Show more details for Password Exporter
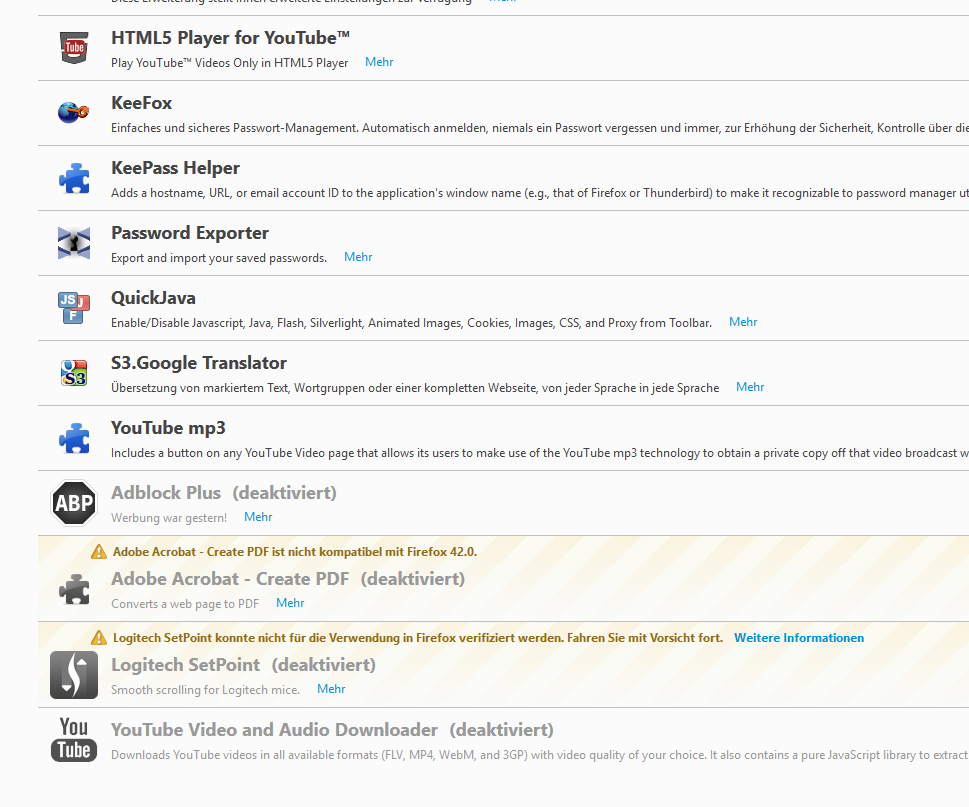 (358, 257)
